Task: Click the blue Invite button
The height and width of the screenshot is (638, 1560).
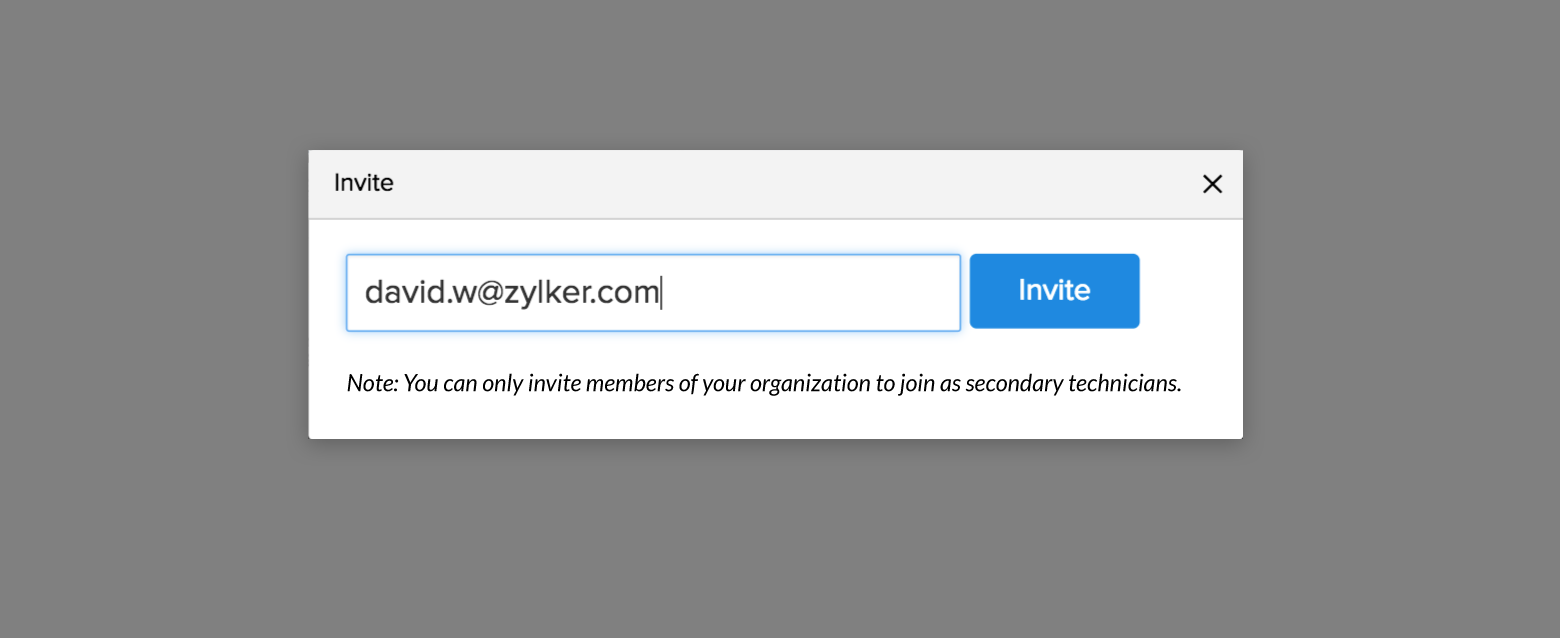Action: pyautogui.click(x=1054, y=291)
